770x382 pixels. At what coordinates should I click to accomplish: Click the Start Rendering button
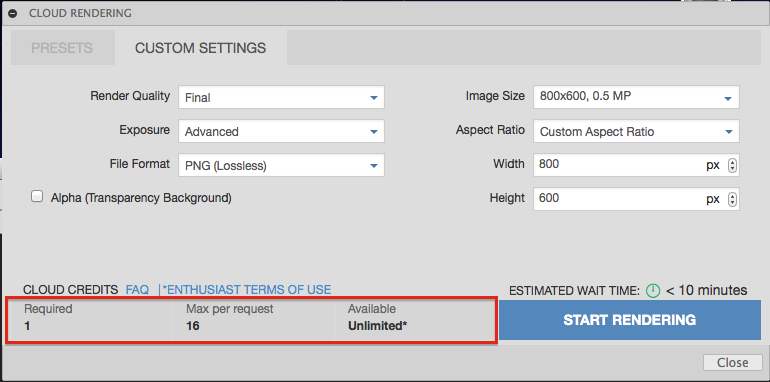click(x=630, y=320)
